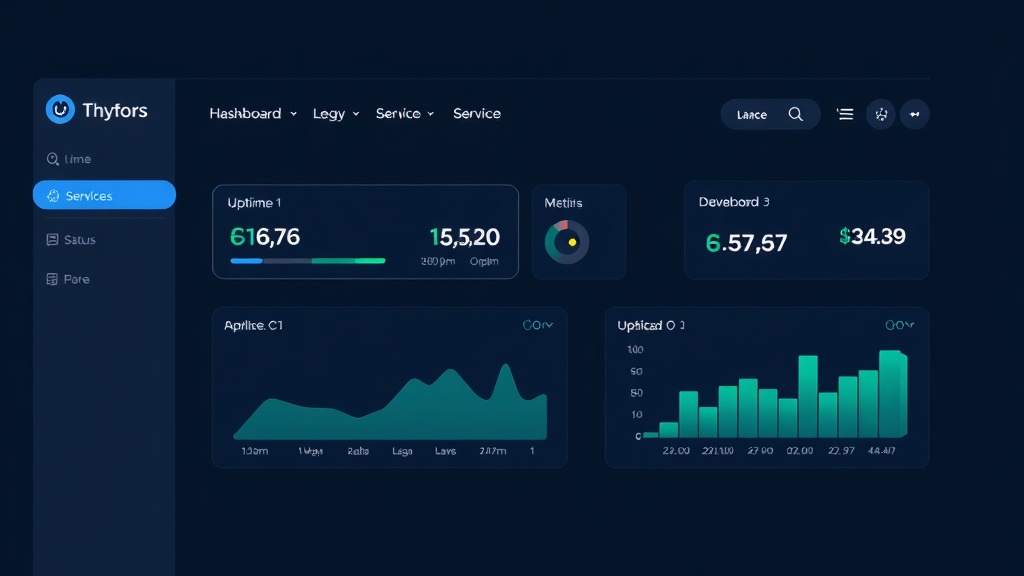
Task: Open the Status panel icon in sidebar
Action: coord(52,239)
